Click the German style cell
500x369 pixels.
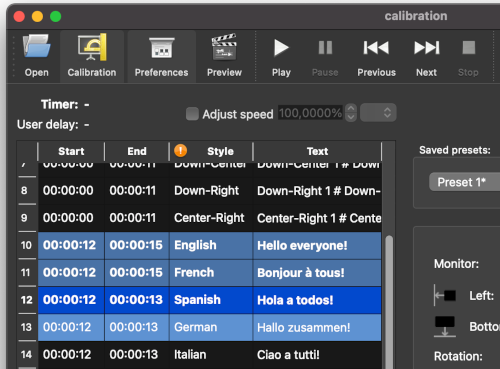pos(211,327)
